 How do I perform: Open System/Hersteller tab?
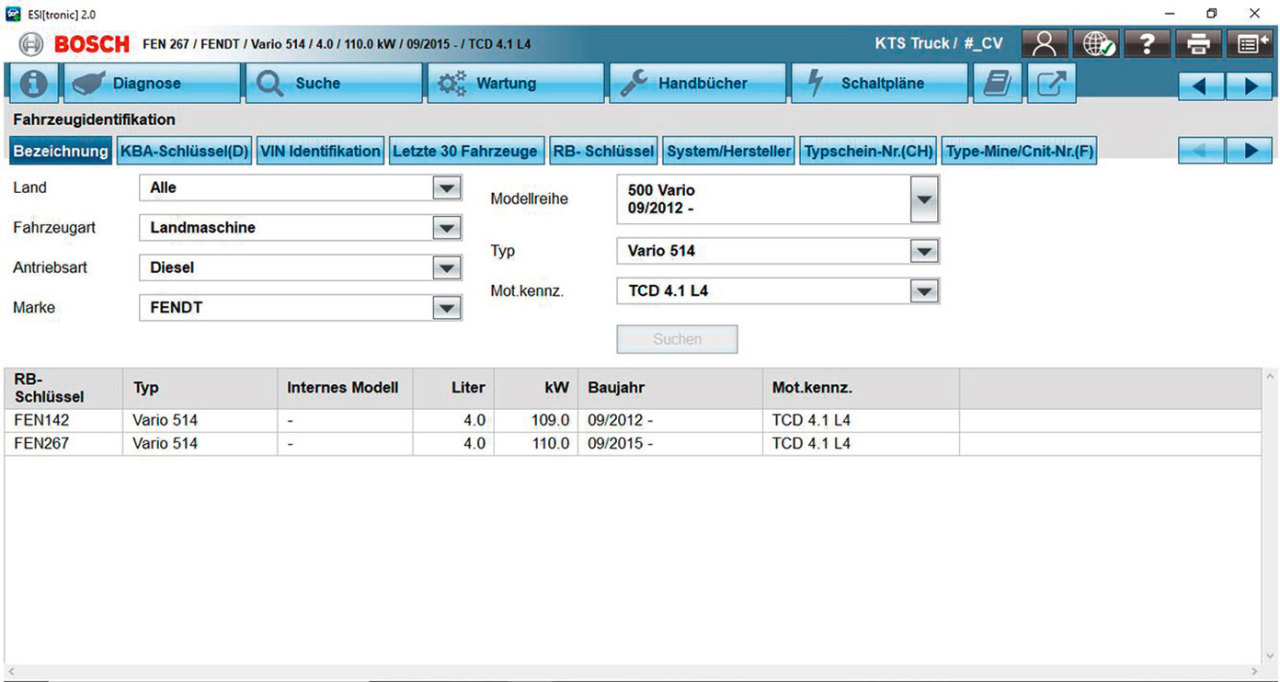pyautogui.click(x=729, y=151)
